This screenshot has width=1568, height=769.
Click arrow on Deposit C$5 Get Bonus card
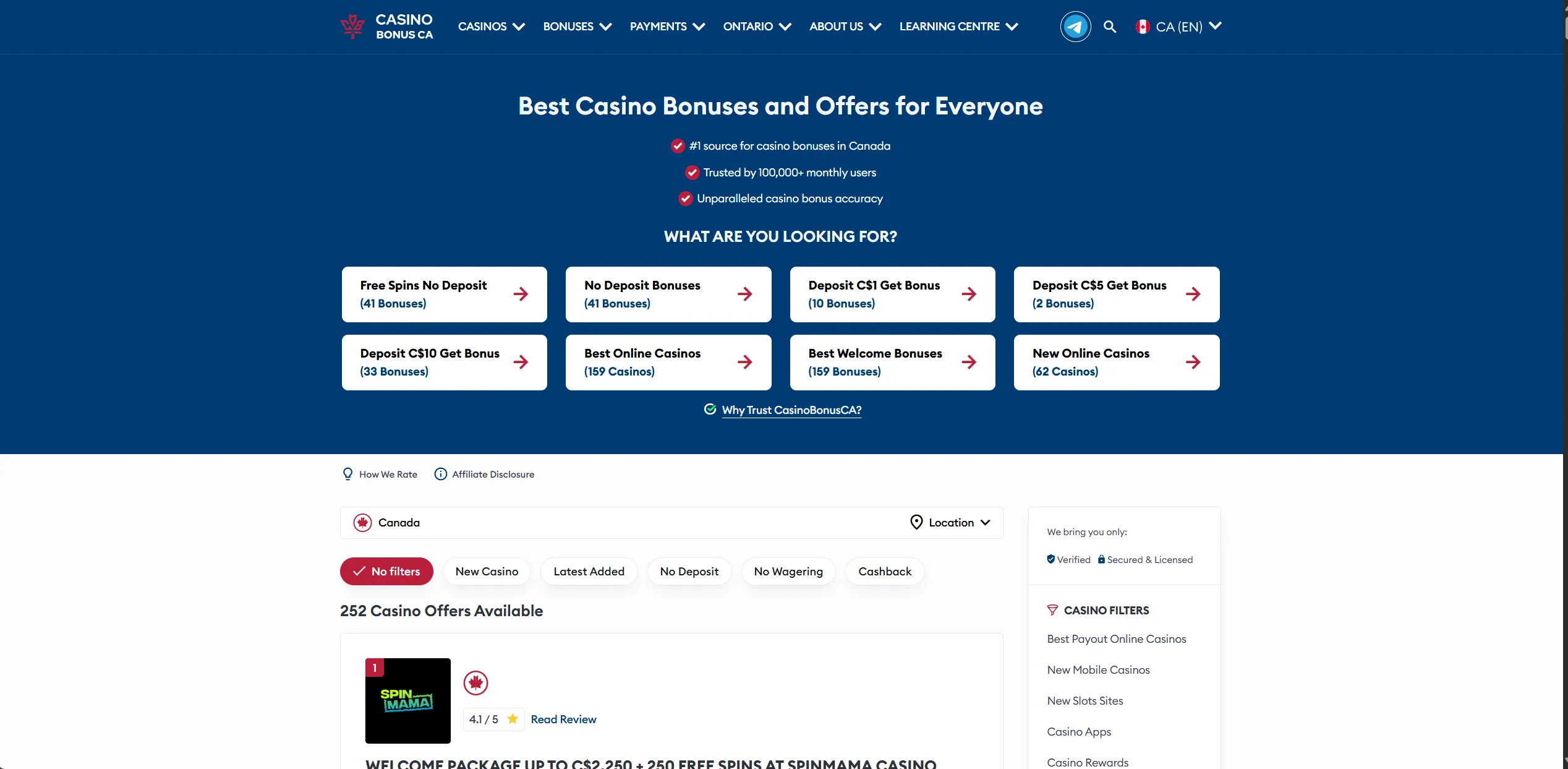point(1193,294)
